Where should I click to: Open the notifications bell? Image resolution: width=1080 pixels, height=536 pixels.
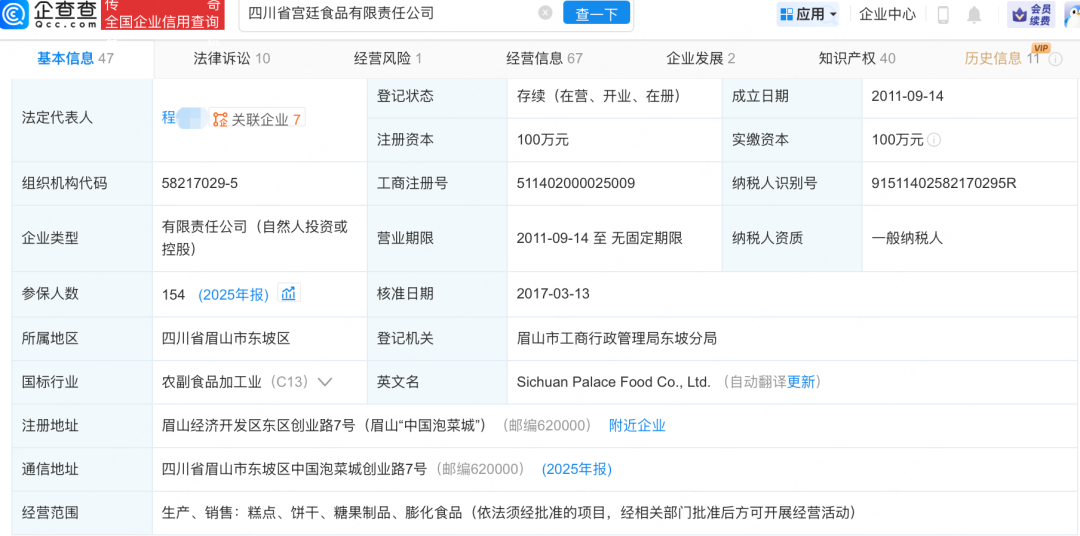(x=974, y=14)
